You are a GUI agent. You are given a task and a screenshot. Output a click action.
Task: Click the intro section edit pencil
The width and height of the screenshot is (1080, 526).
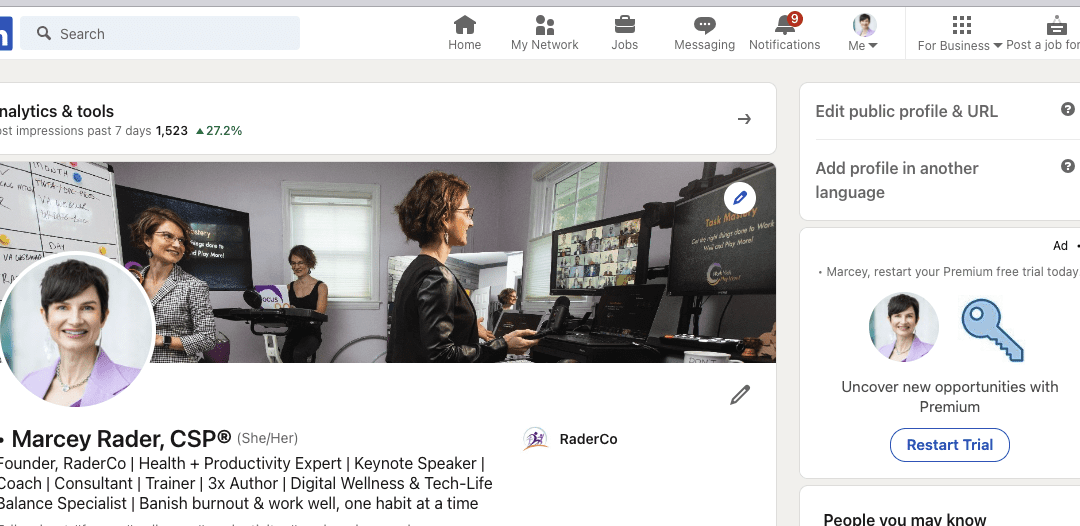[x=740, y=395]
